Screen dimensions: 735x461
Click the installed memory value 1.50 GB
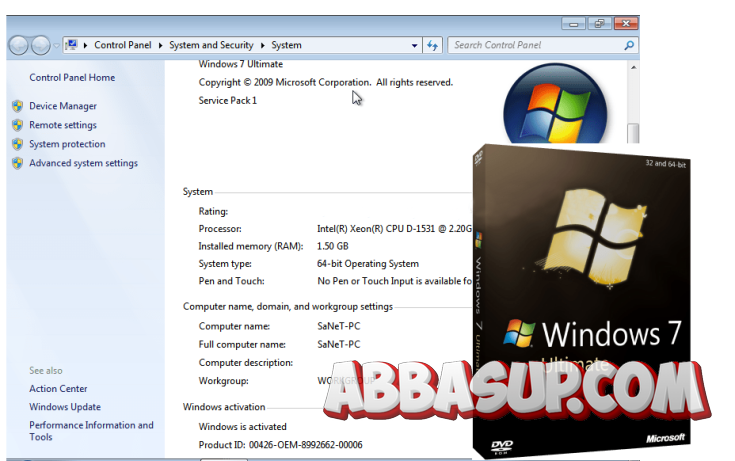[x=332, y=246]
